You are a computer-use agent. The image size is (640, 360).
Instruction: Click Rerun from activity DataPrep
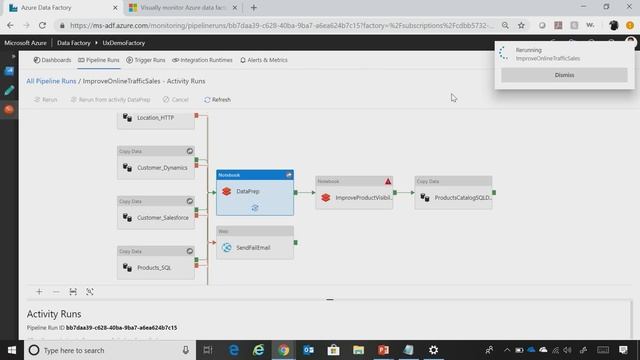pyautogui.click(x=111, y=100)
